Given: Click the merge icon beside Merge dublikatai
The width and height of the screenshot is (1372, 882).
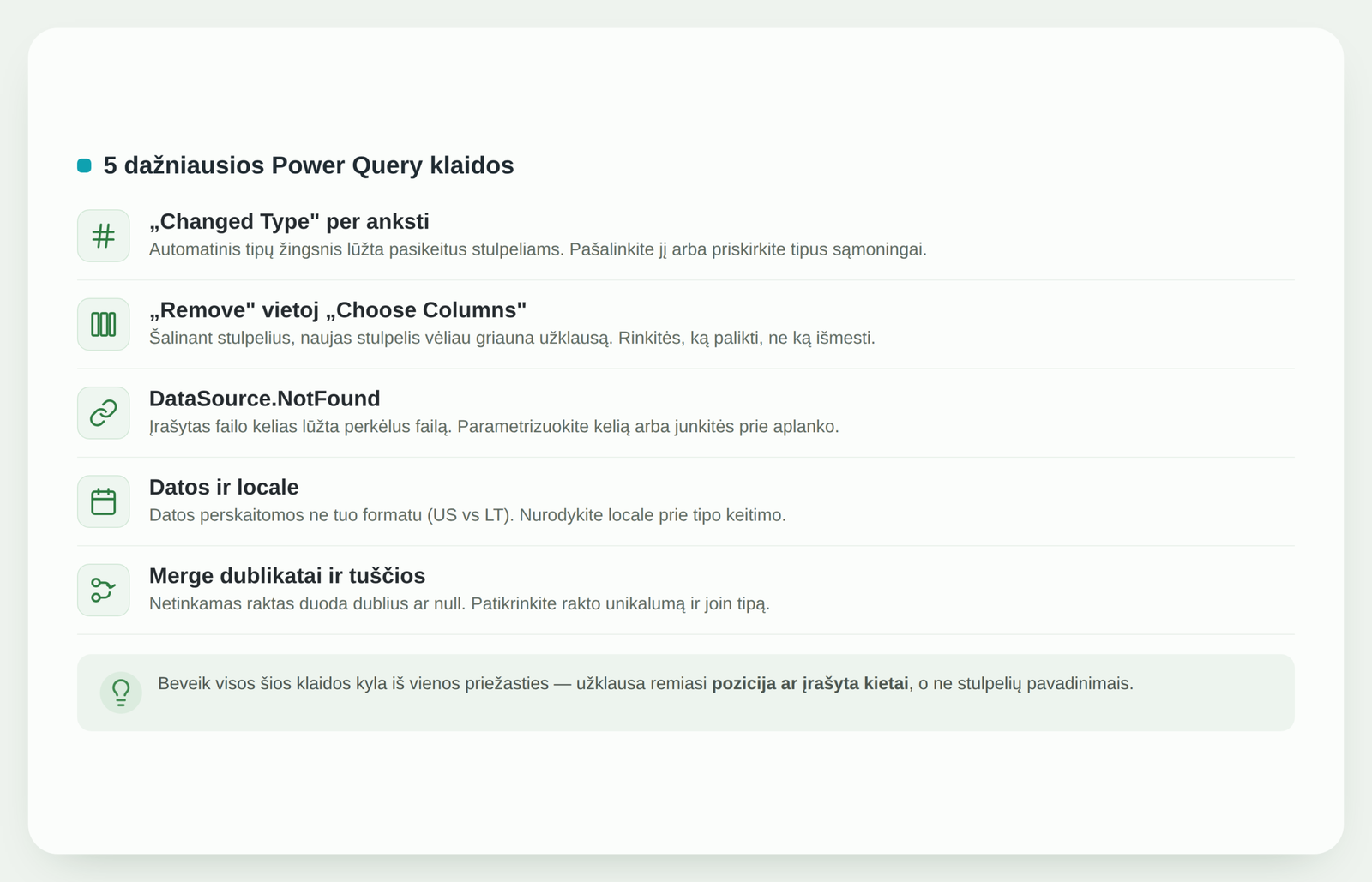Looking at the screenshot, I should [103, 590].
